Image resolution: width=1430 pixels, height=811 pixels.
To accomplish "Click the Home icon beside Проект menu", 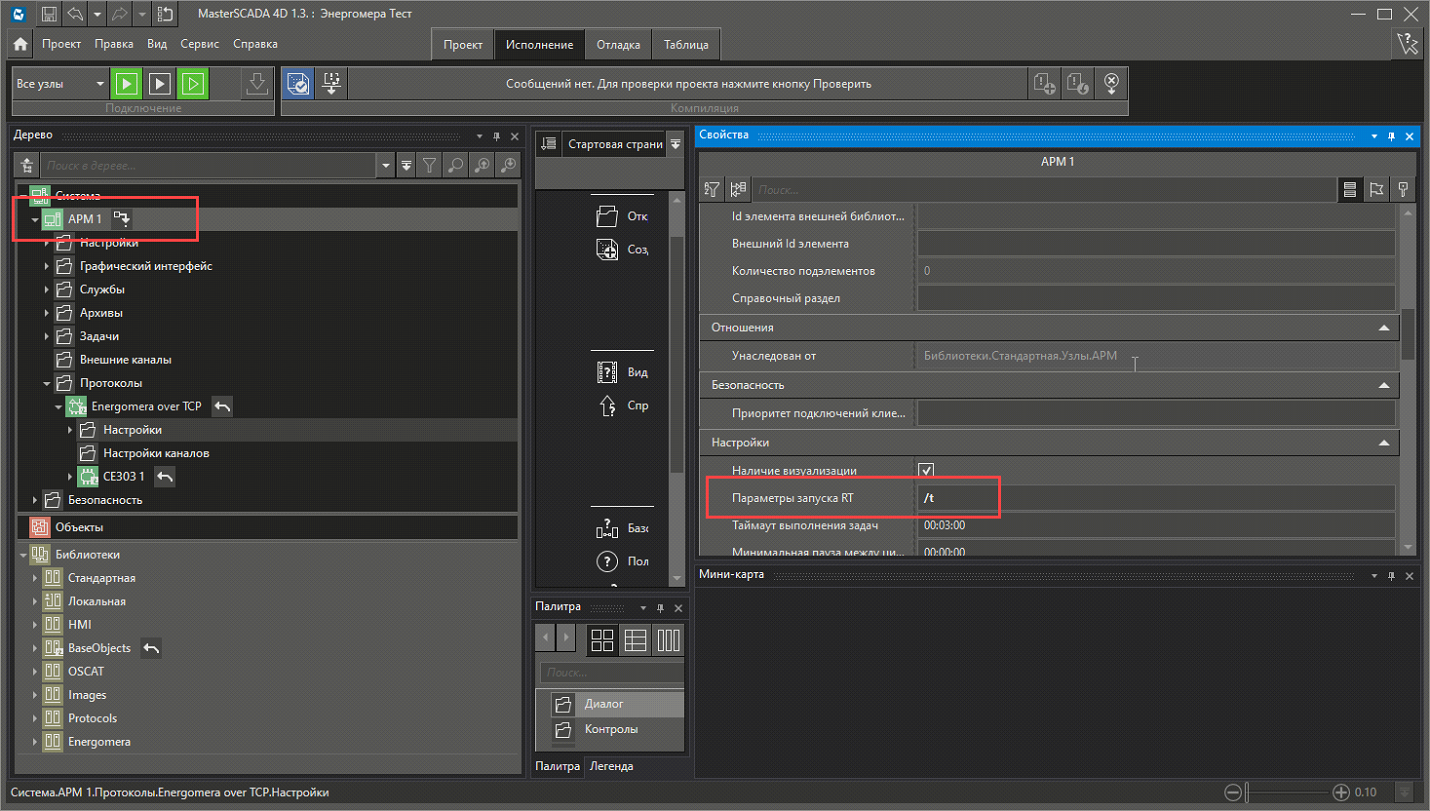I will point(20,45).
